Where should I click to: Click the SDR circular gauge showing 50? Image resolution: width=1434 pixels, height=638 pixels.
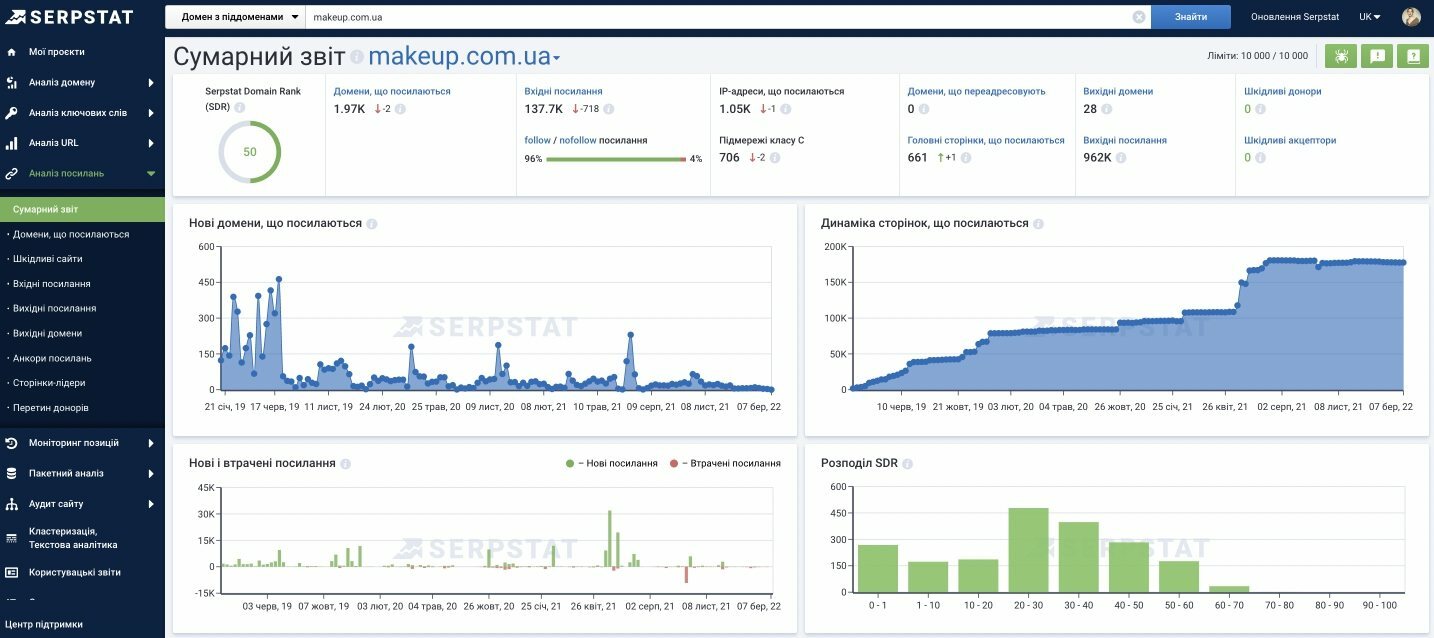pyautogui.click(x=250, y=152)
